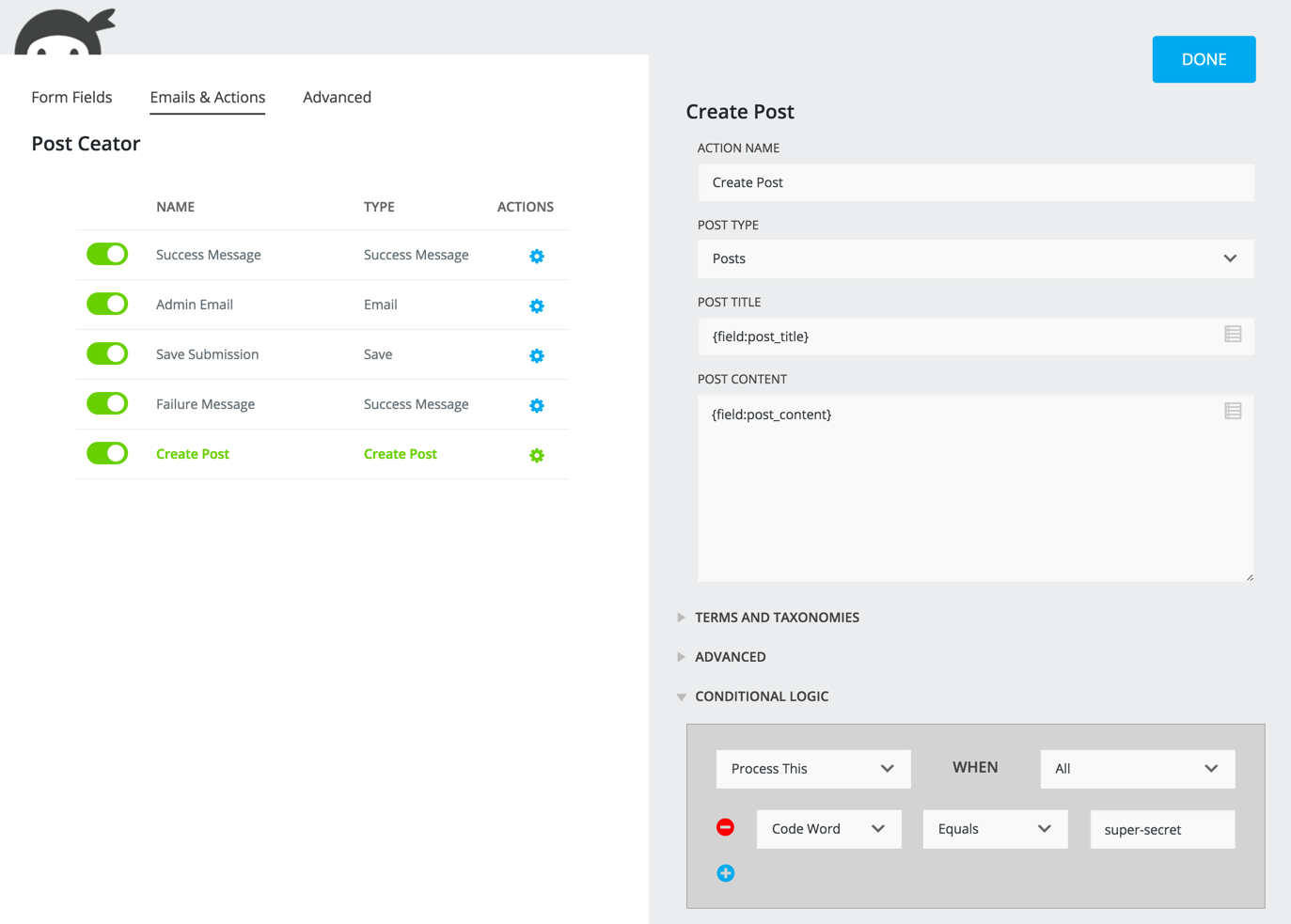Open the Advanced tab
The image size is (1291, 924).
(337, 97)
